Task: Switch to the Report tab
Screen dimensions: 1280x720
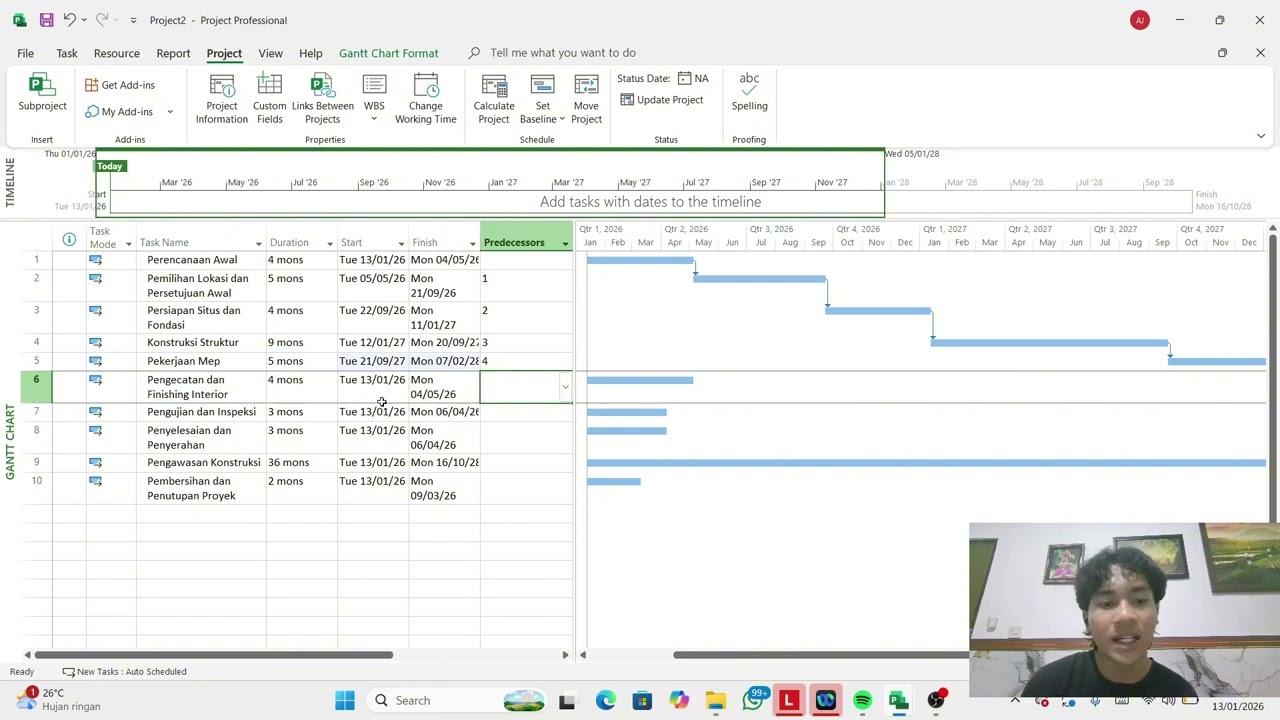Action: point(173,53)
